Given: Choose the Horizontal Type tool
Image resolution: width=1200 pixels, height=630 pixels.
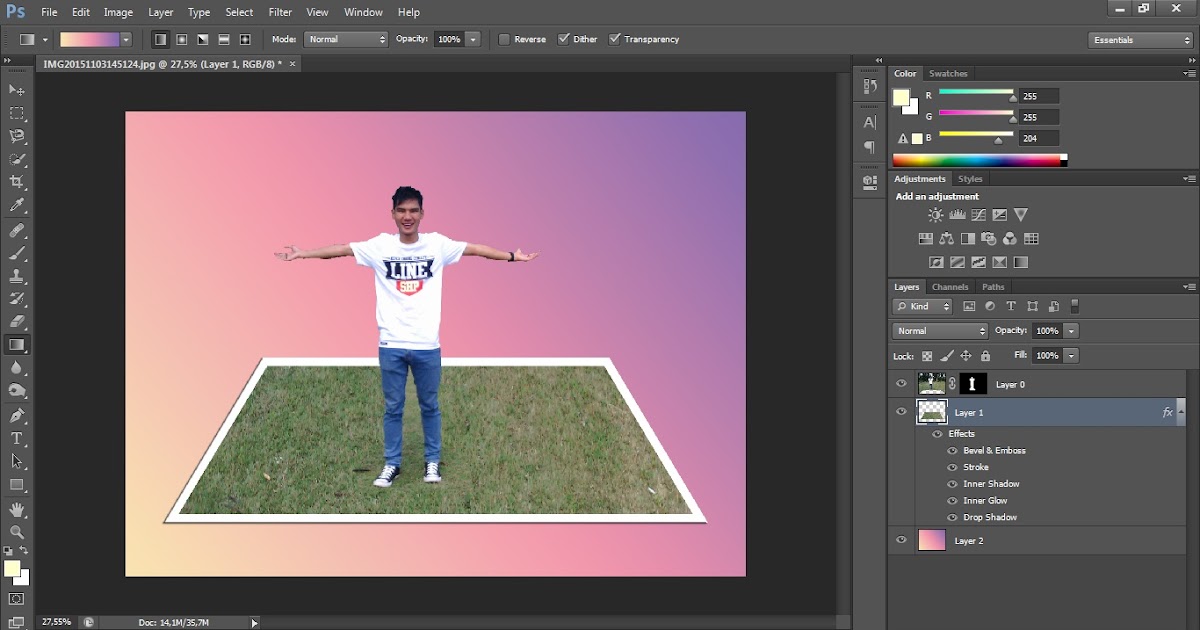Looking at the screenshot, I should (16, 437).
